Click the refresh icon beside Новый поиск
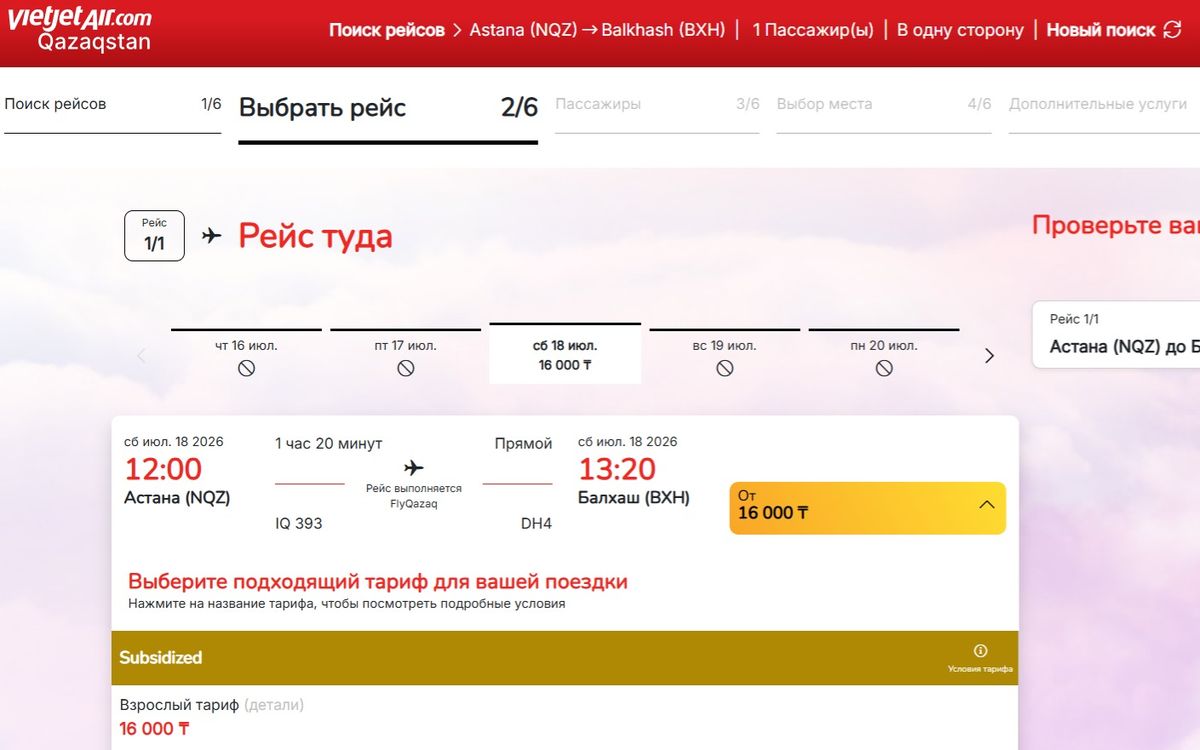 click(x=1173, y=30)
